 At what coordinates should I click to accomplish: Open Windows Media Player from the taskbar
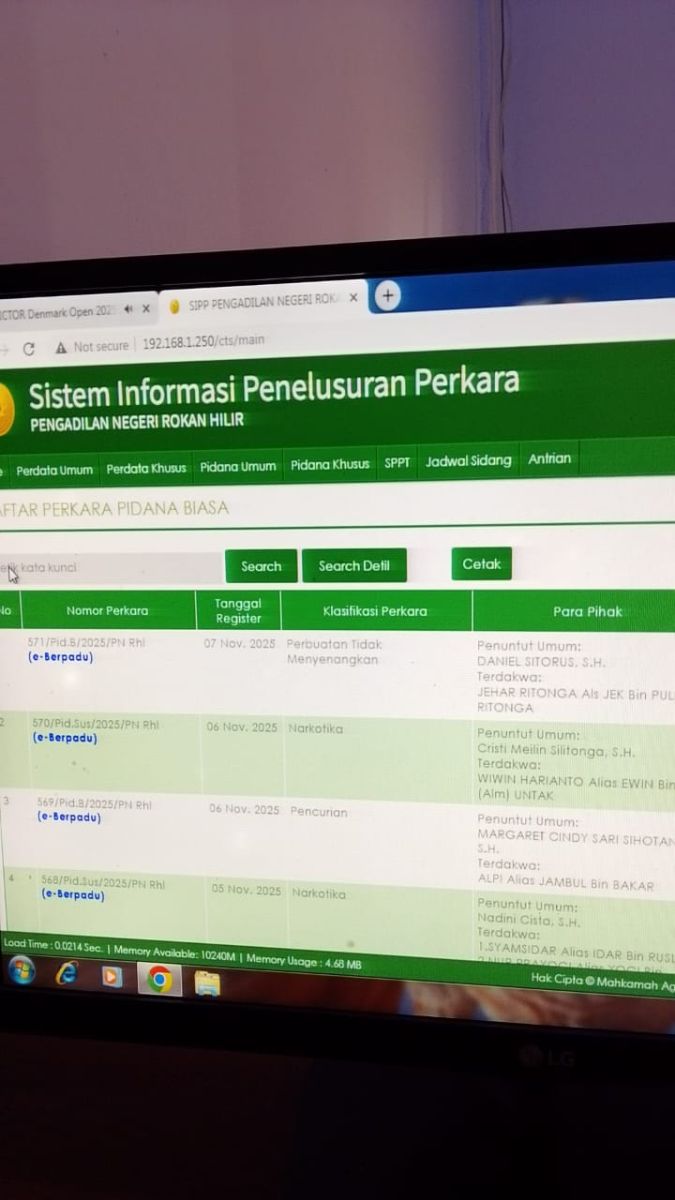[111, 977]
